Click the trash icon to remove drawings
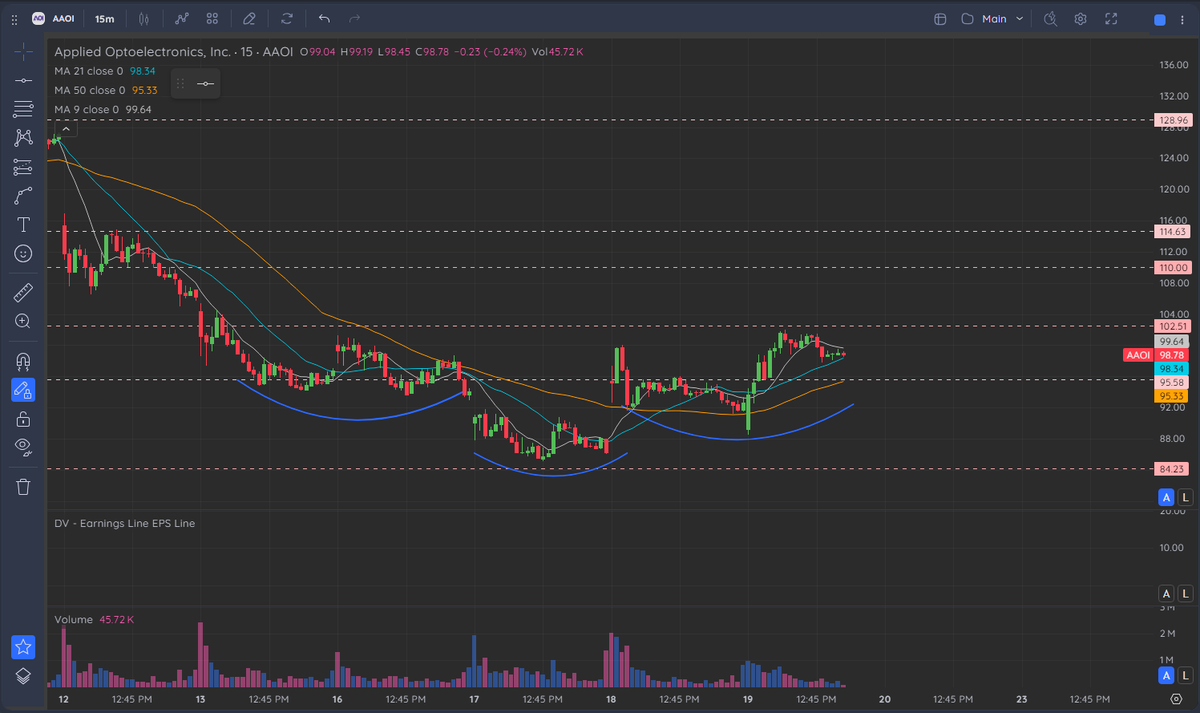The image size is (1200, 713). pos(23,487)
